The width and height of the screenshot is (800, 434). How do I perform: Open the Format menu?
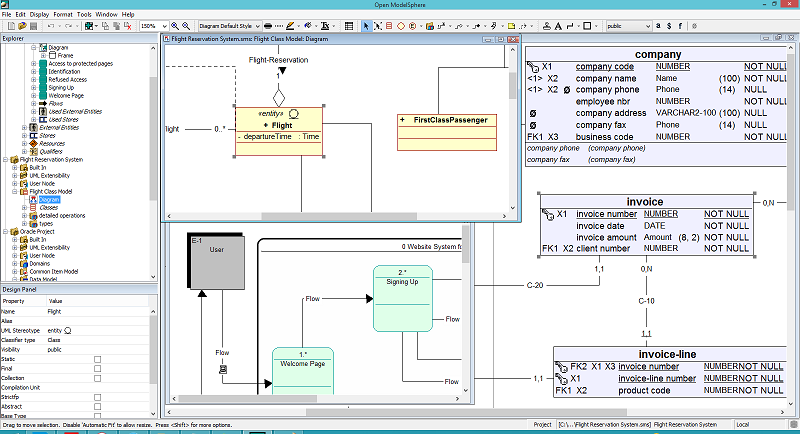(62, 15)
